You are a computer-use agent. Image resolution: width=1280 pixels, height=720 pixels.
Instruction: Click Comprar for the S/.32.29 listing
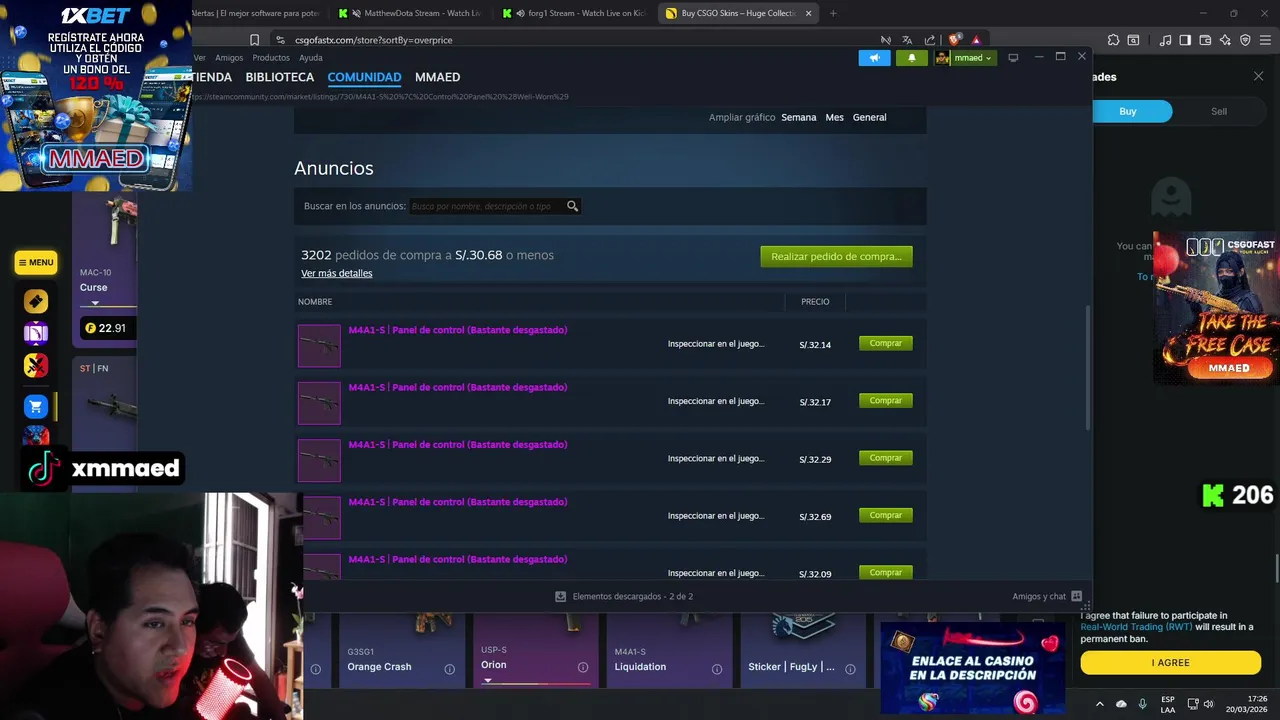tap(885, 458)
